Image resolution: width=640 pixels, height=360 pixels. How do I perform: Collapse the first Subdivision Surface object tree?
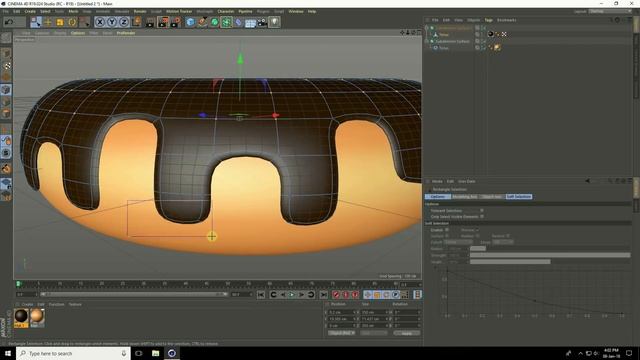(x=427, y=28)
